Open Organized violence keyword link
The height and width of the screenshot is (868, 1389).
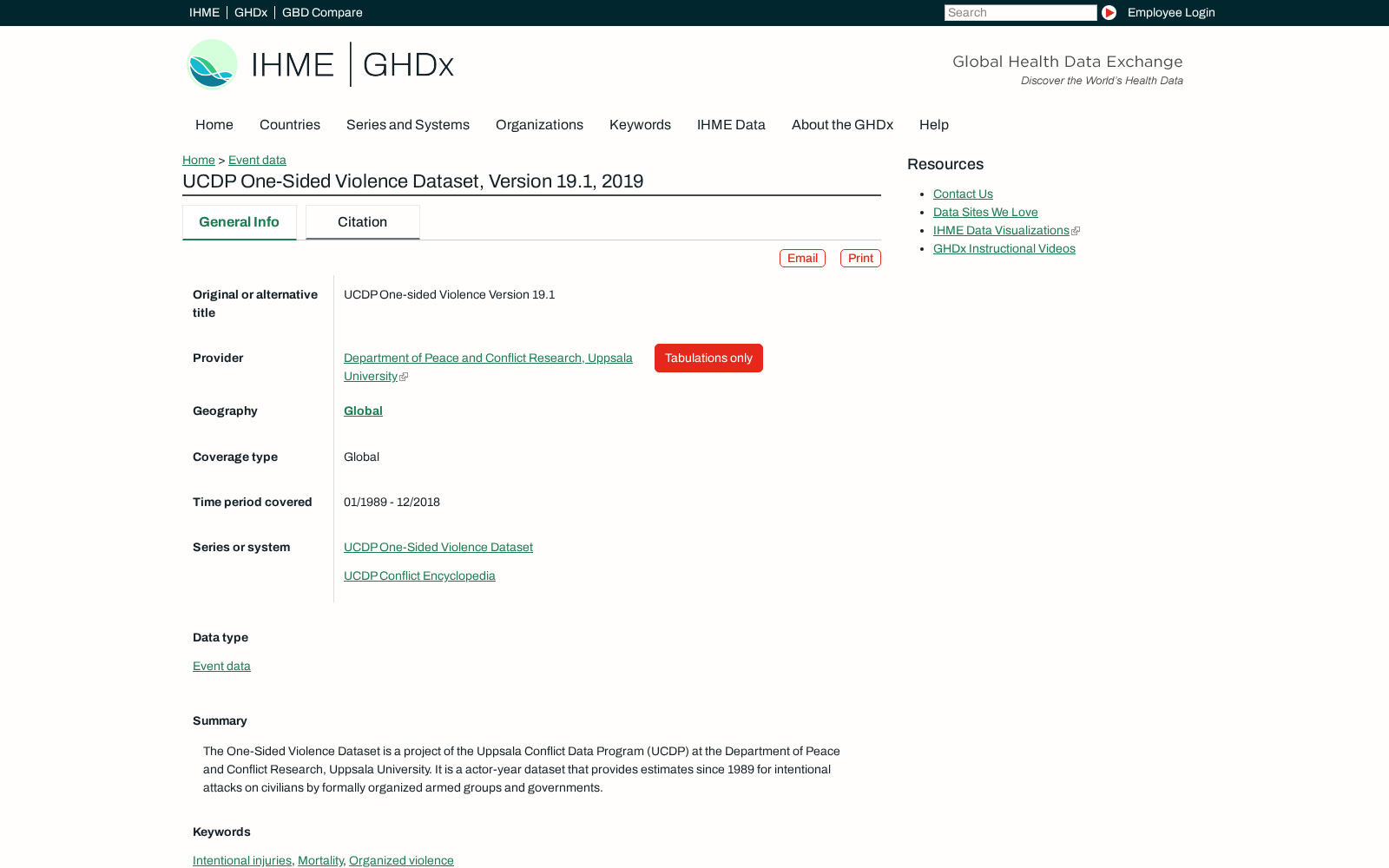tap(401, 860)
